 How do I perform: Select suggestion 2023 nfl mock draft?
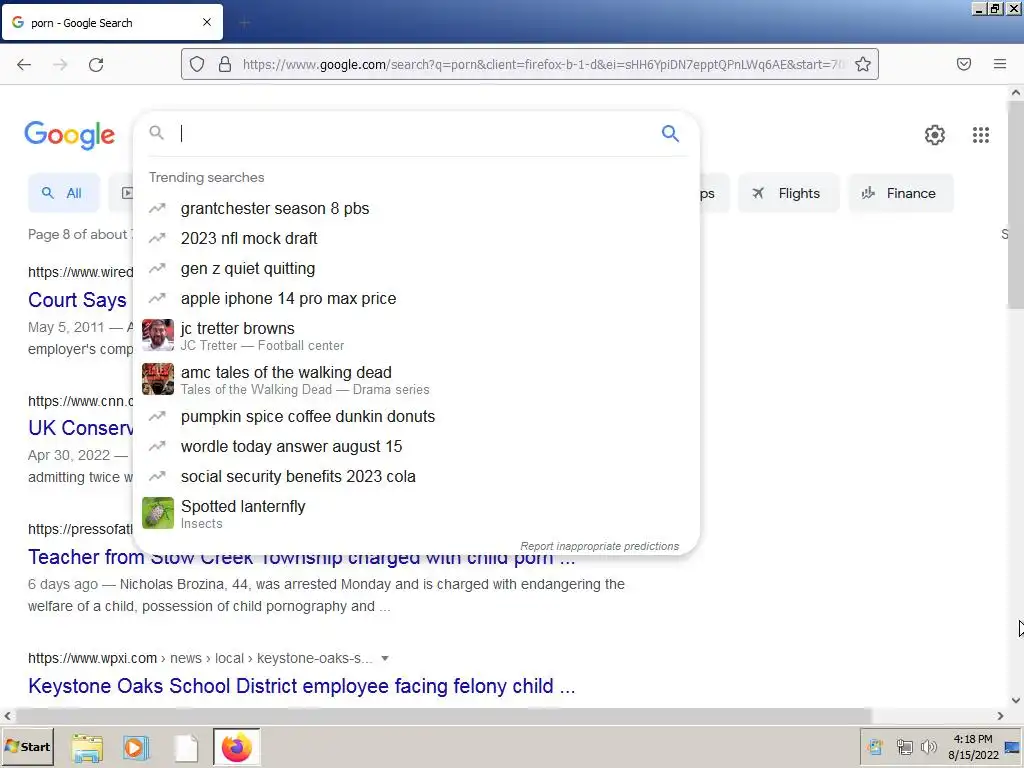416,238
